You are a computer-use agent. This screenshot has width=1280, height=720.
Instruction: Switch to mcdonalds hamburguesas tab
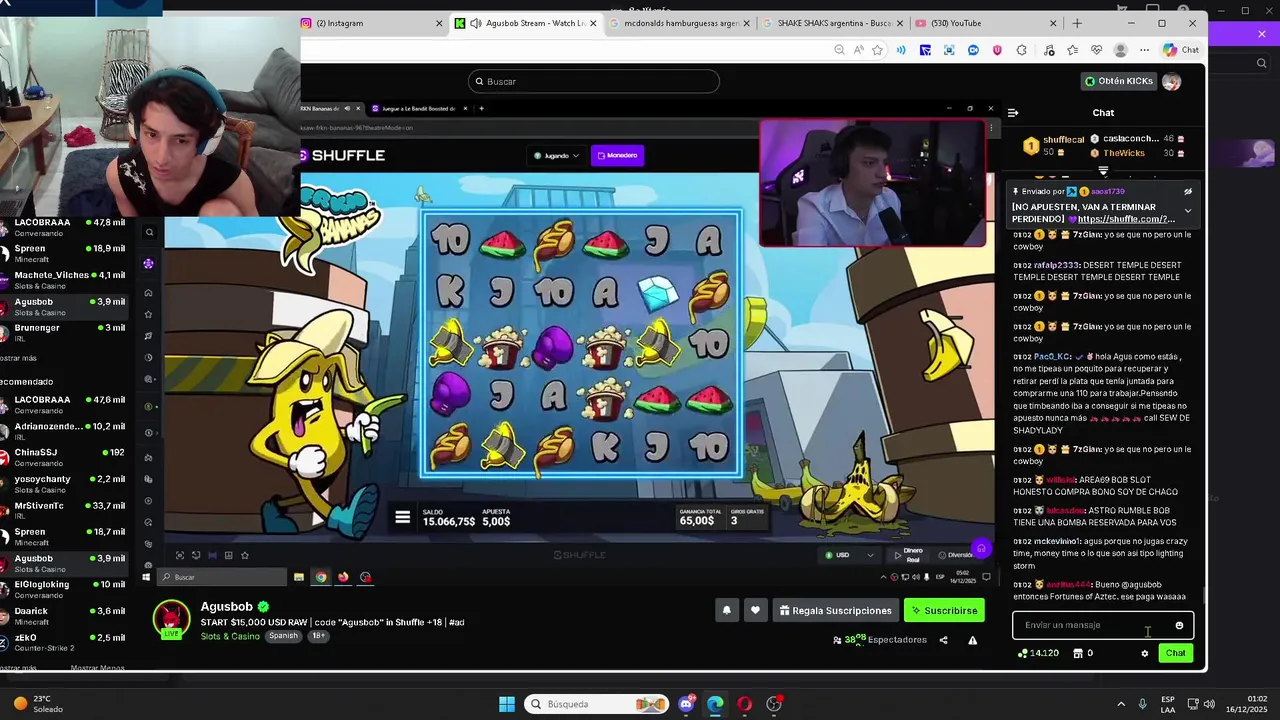(680, 23)
